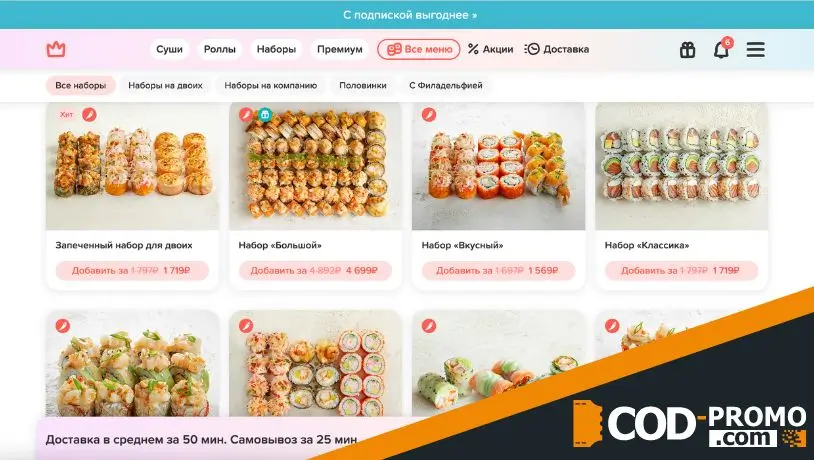Viewport: 814px width, 460px height.
Task: Open the Суши category
Action: click(x=169, y=49)
